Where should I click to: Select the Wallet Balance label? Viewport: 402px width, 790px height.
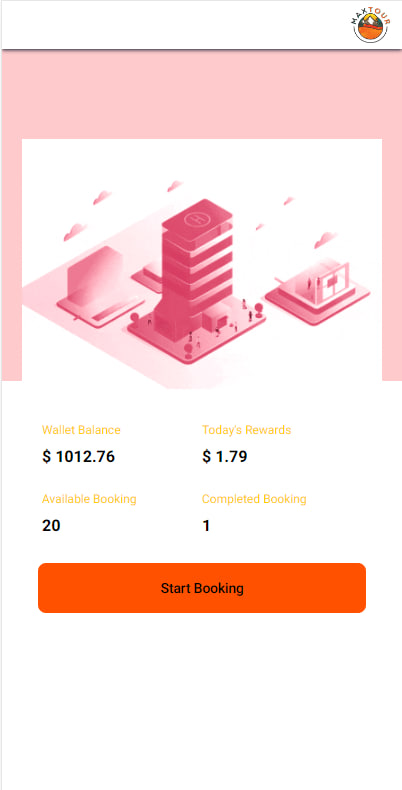pyautogui.click(x=81, y=430)
